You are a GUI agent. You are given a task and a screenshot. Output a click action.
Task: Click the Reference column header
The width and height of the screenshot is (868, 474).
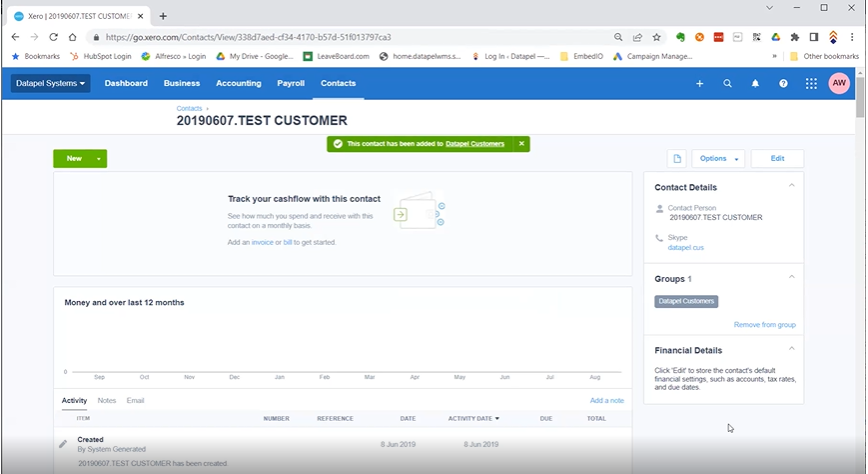[x=335, y=419]
